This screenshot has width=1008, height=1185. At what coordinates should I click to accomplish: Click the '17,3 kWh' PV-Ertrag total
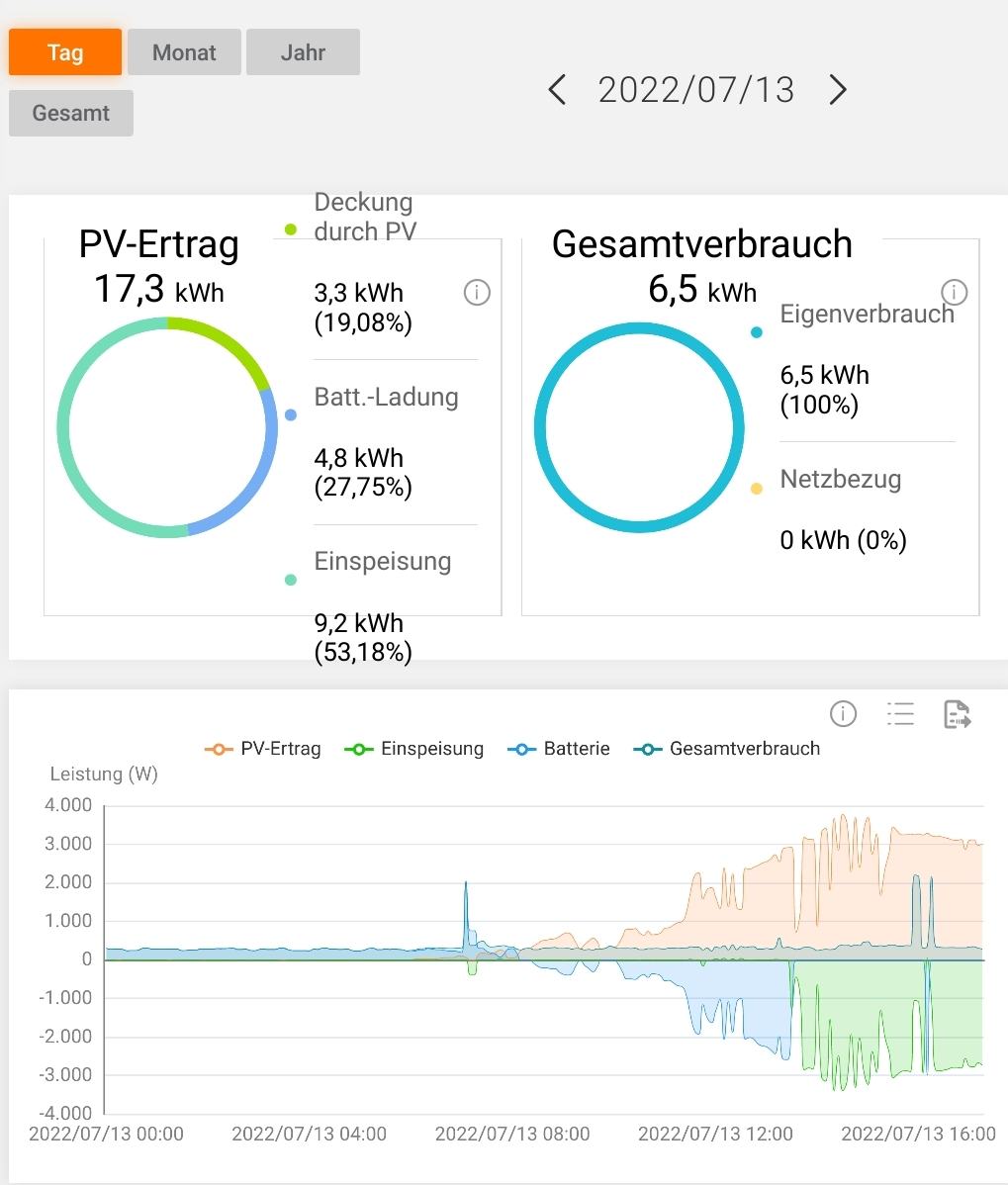pos(158,289)
